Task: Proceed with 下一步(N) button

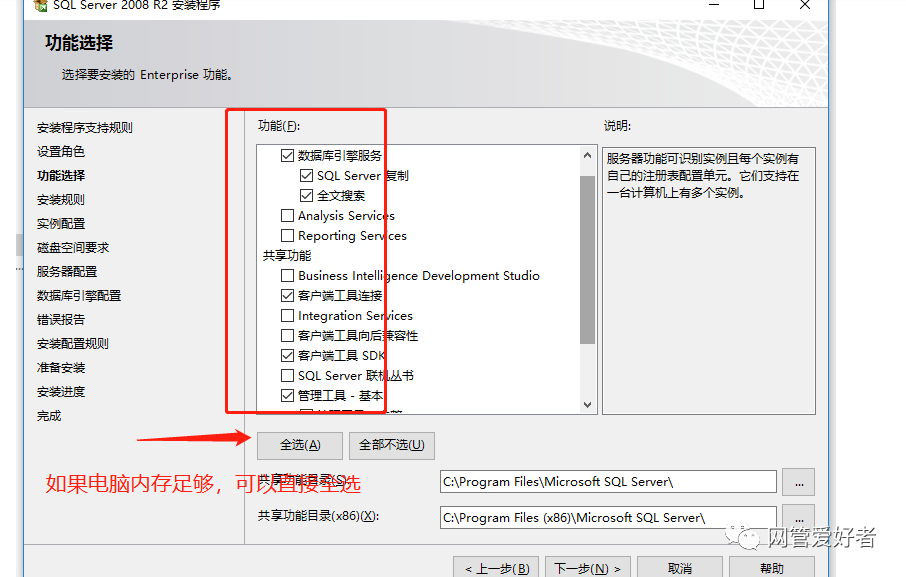Action: pyautogui.click(x=587, y=568)
